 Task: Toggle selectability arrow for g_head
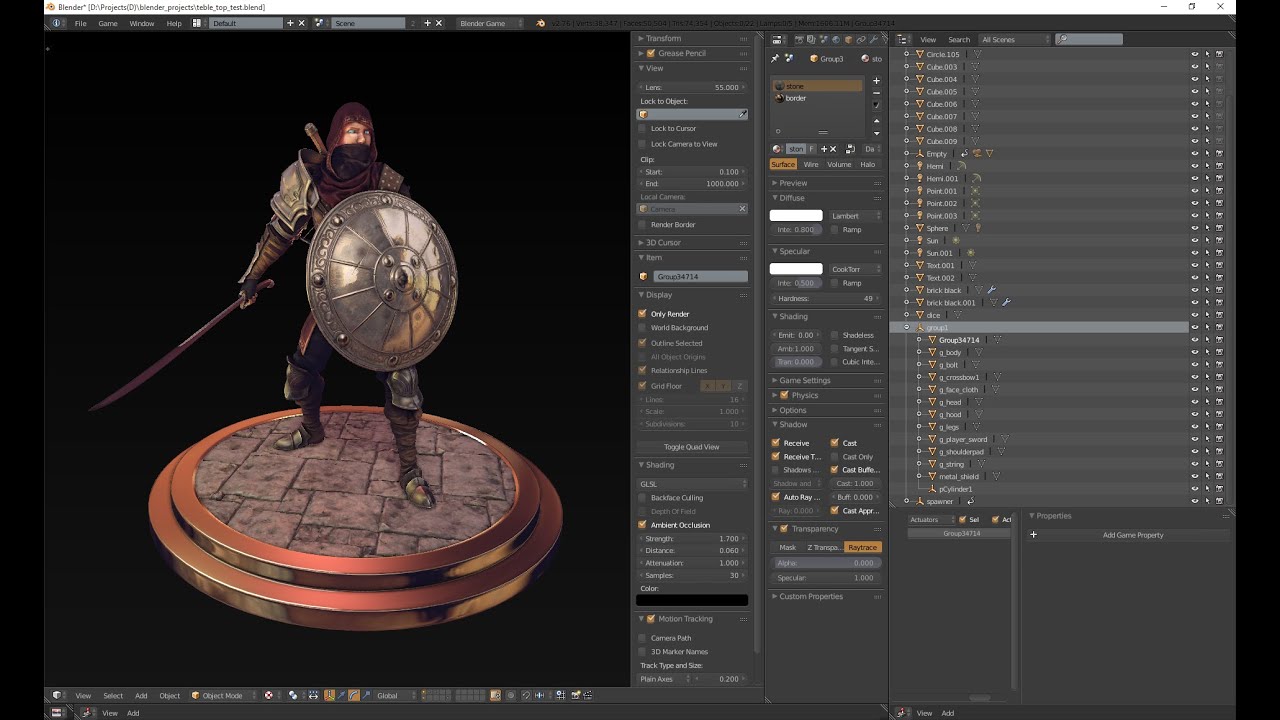point(1207,402)
